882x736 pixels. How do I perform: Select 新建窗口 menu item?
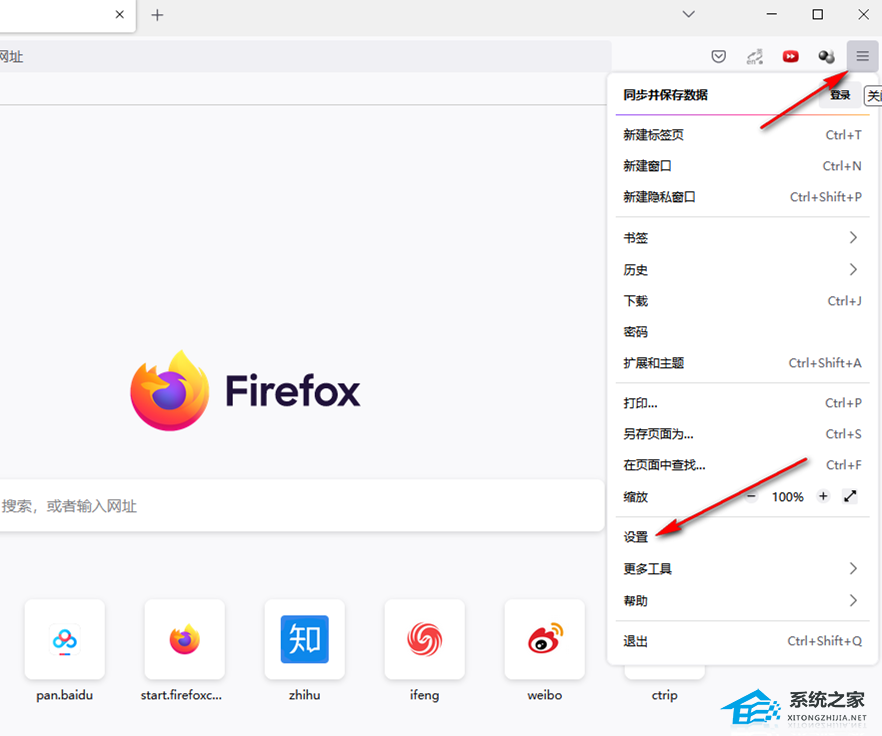coord(742,166)
